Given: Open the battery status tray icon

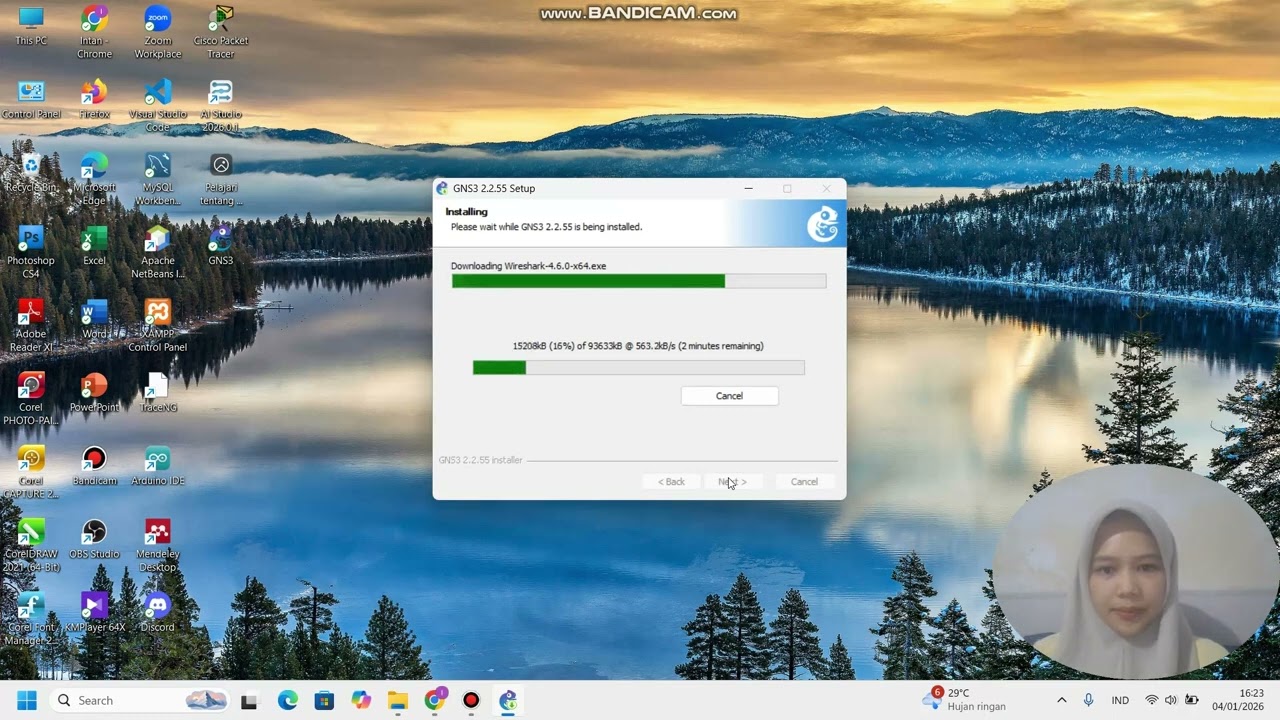Looking at the screenshot, I should (x=1192, y=700).
